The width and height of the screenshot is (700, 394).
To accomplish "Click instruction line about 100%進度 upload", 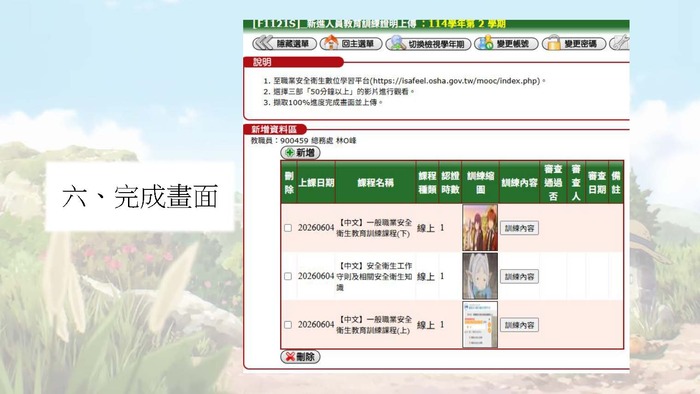I will coord(328,102).
